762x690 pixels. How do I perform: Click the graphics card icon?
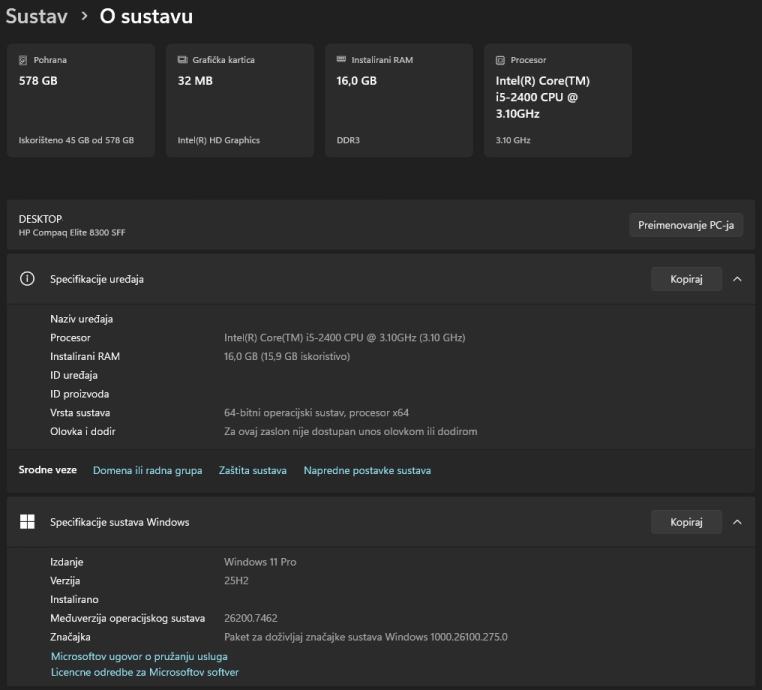click(182, 60)
